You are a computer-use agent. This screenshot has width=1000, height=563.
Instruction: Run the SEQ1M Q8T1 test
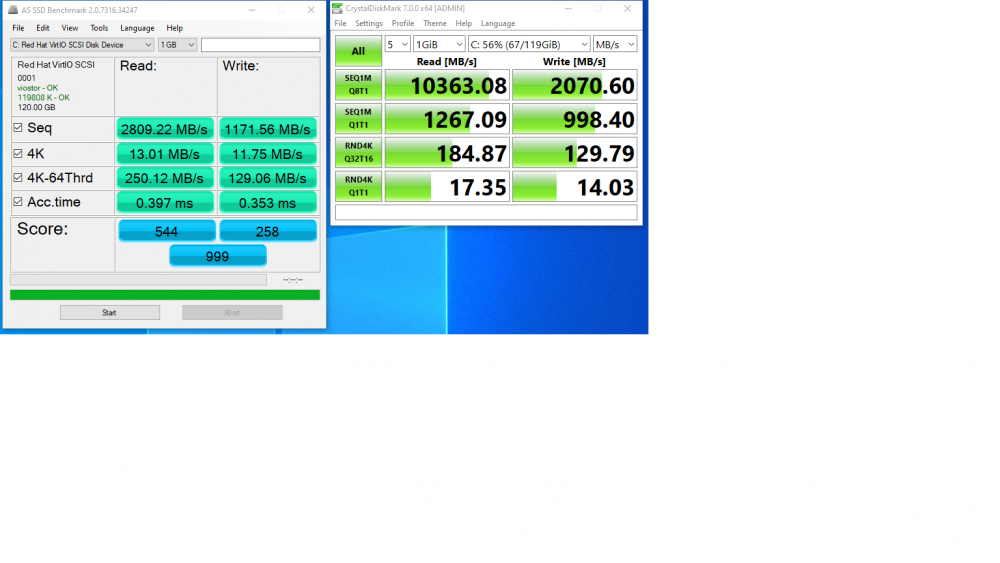pyautogui.click(x=358, y=85)
